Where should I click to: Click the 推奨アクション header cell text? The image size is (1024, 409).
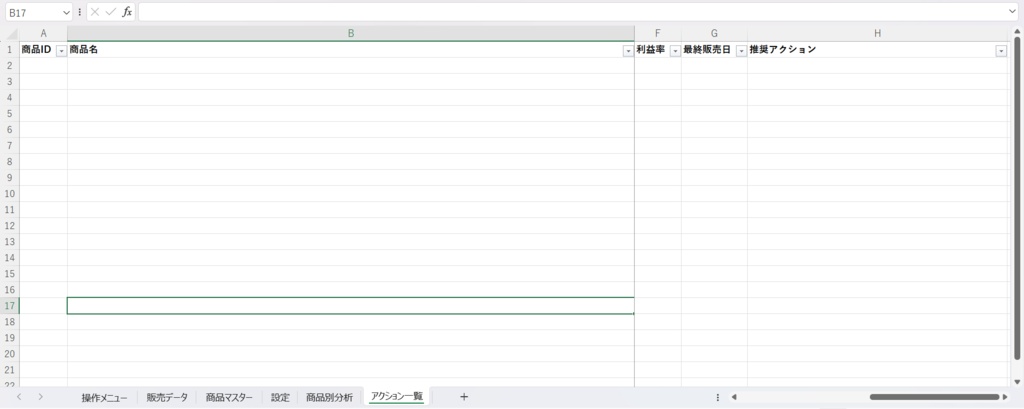[782, 50]
